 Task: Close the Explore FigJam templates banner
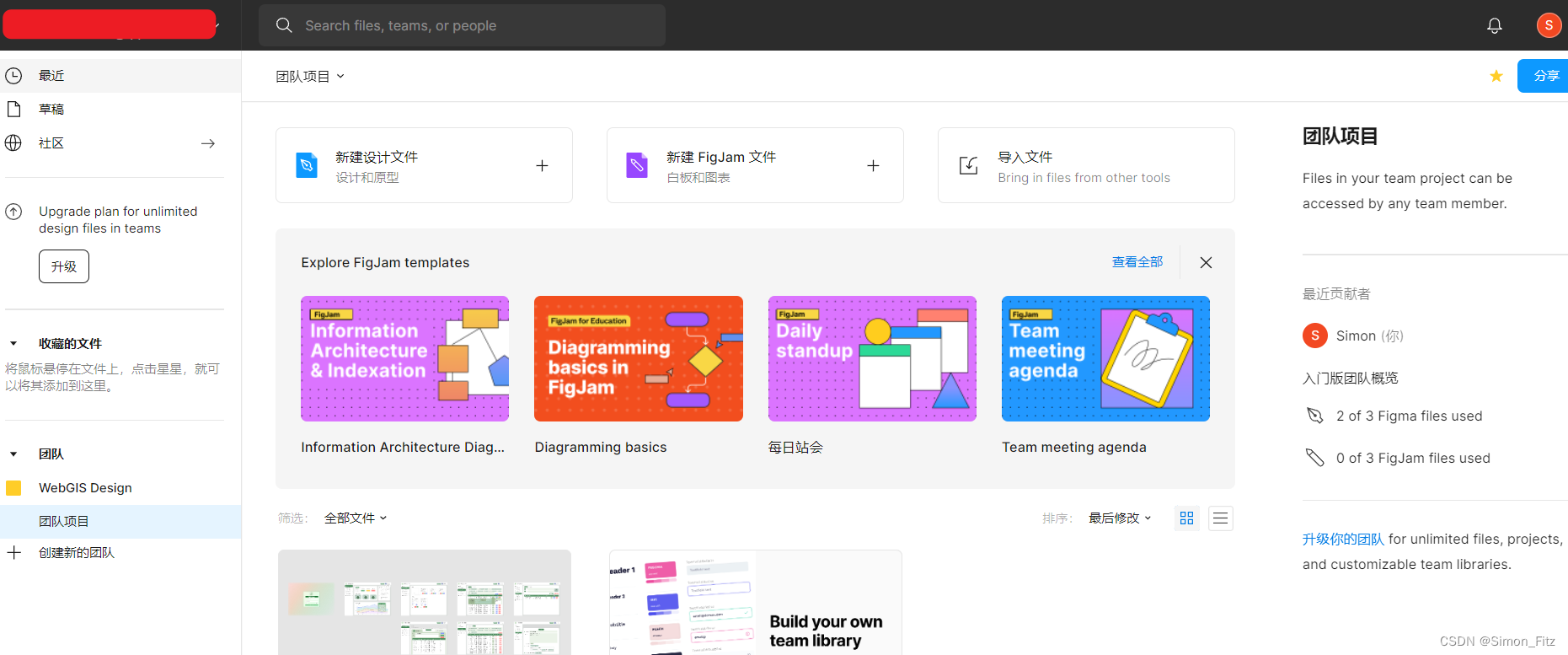(1207, 263)
